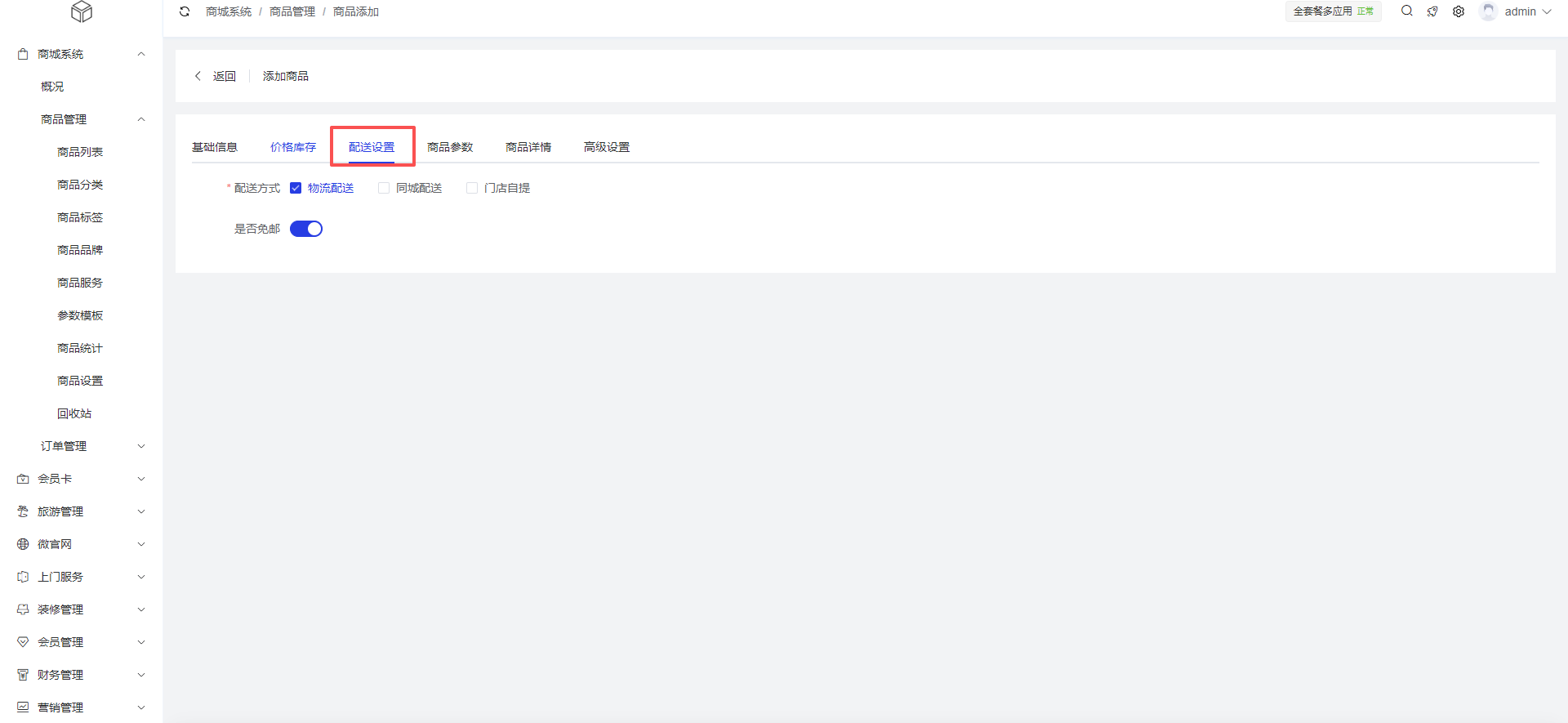This screenshot has height=723, width=1568.
Task: Open the admin user dropdown
Action: coord(1519,11)
